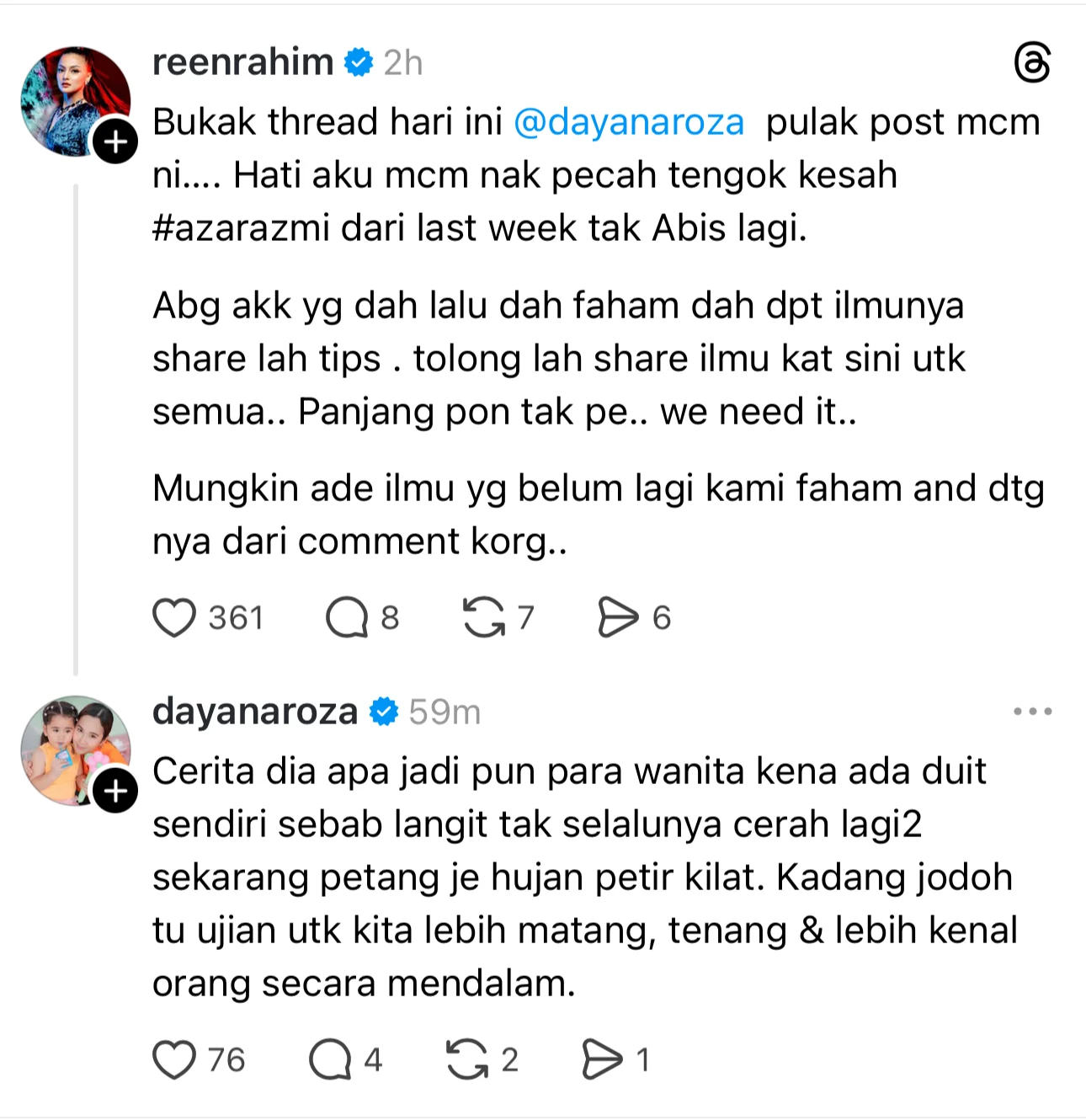
Task: View the 361 likes count
Action: tap(236, 618)
